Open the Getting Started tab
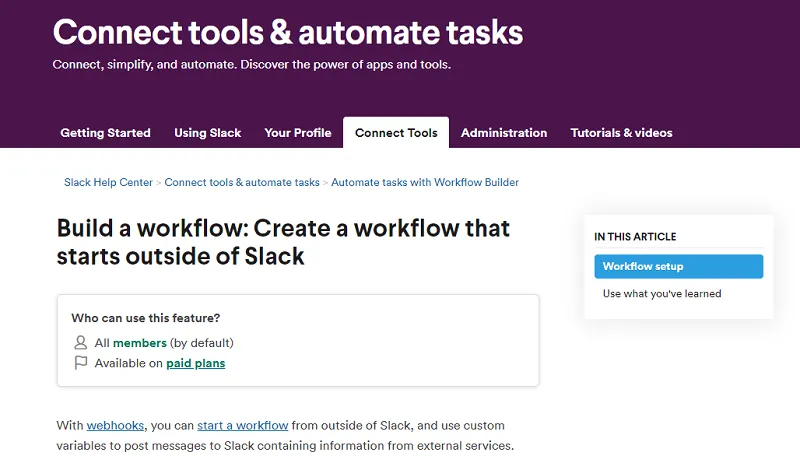Screen dimensions: 800x456 tap(105, 133)
